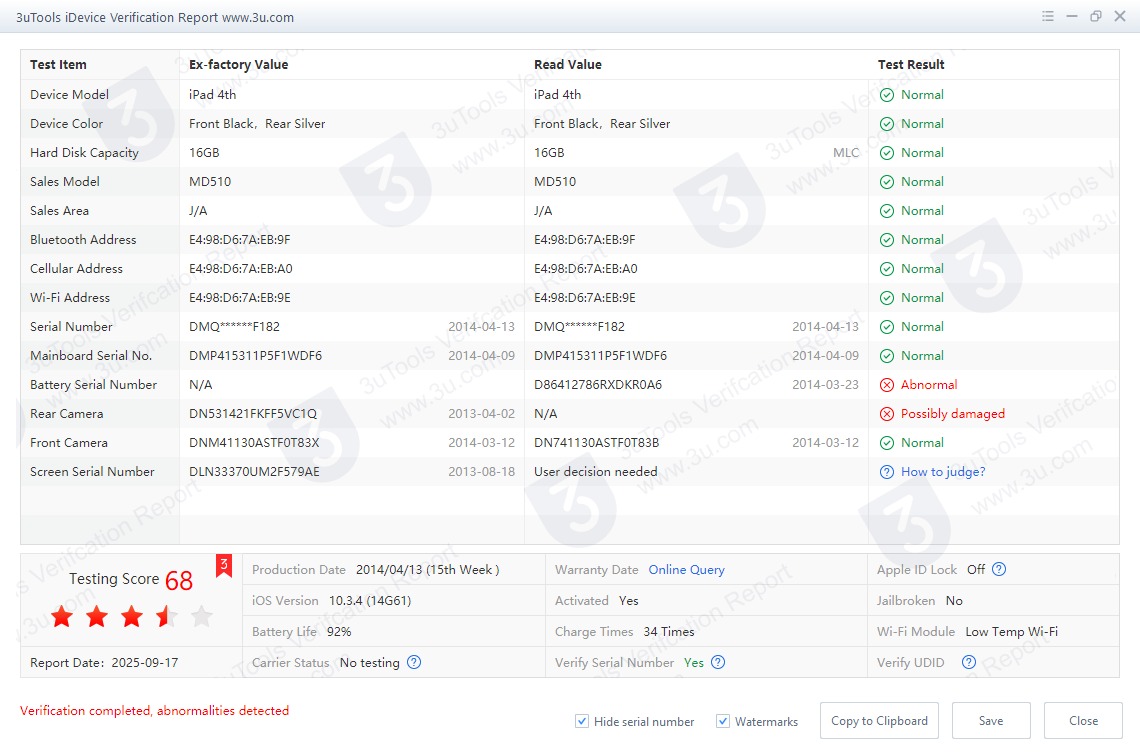1140x756 pixels.
Task: Click the Read Value column header
Action: pyautogui.click(x=568, y=65)
